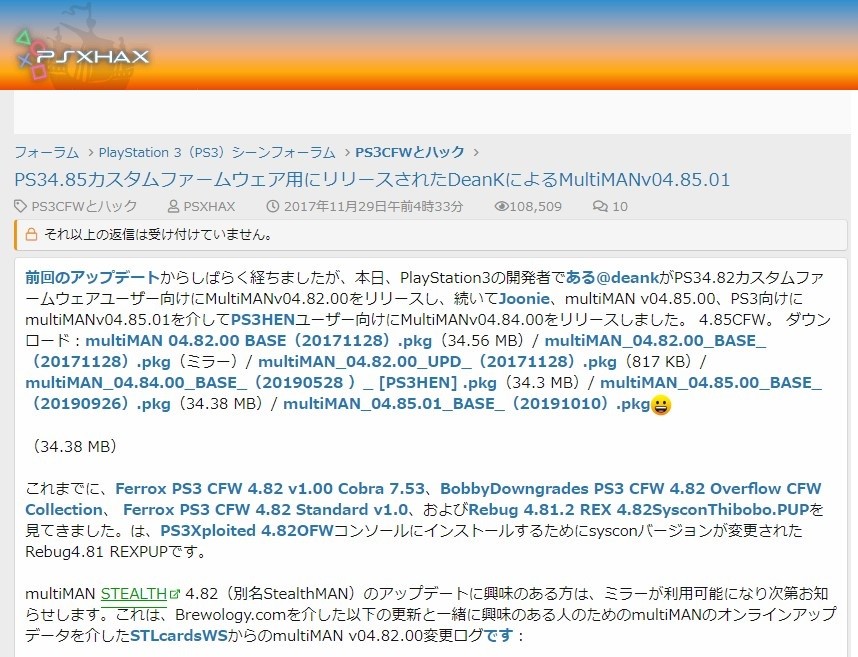The height and width of the screenshot is (657, 858).
Task: Open the PSXHAX author profile link
Action: tap(209, 206)
